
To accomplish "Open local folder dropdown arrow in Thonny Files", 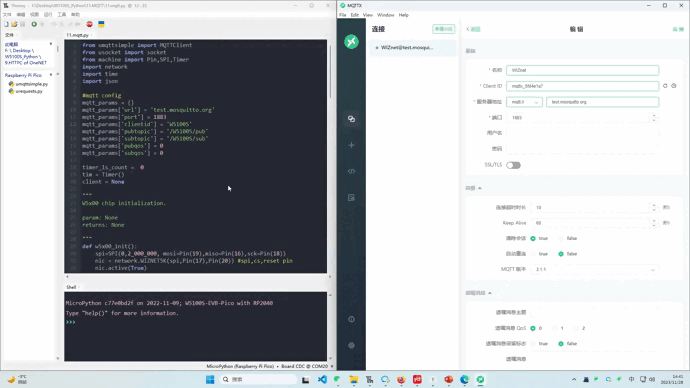I will (51, 44).
